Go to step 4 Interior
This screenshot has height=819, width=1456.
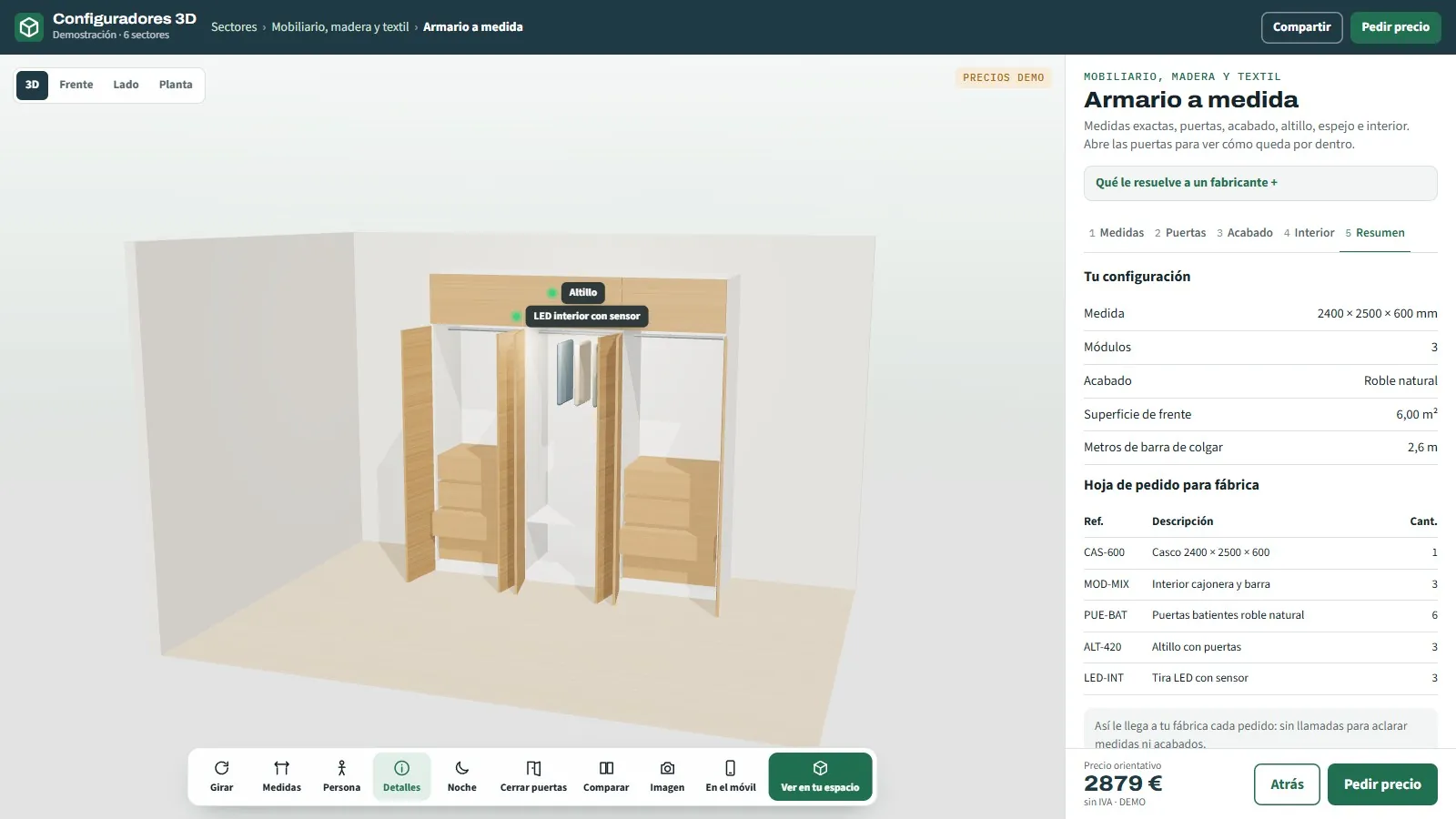click(1309, 233)
